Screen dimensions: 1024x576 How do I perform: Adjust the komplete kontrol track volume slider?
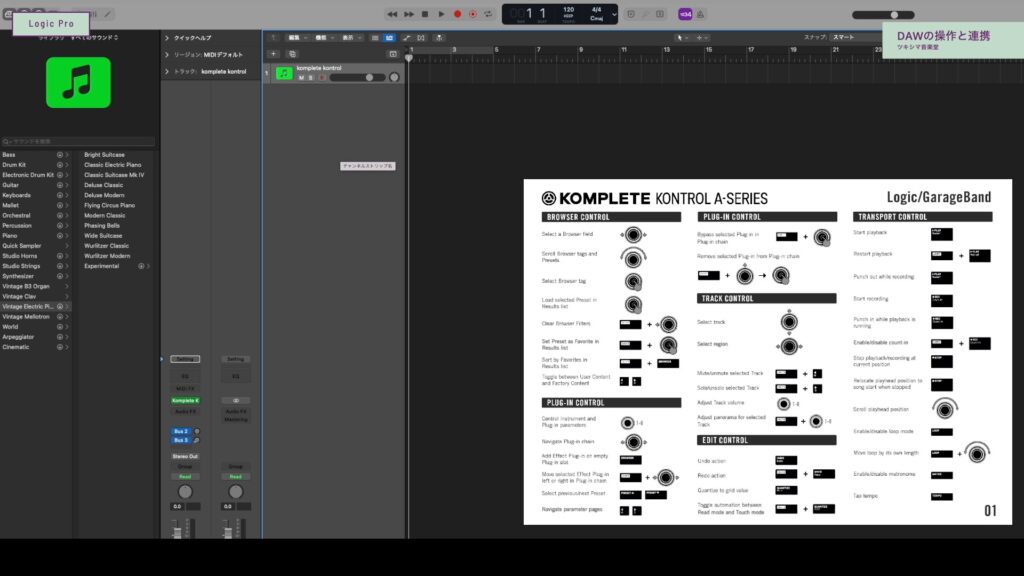[x=357, y=78]
